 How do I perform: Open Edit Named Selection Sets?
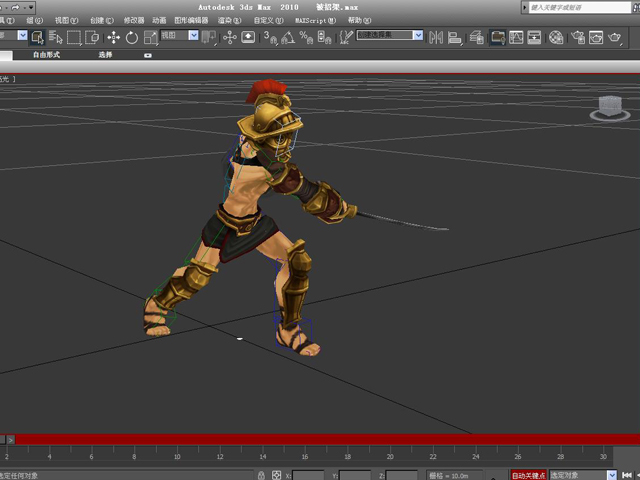(x=346, y=38)
